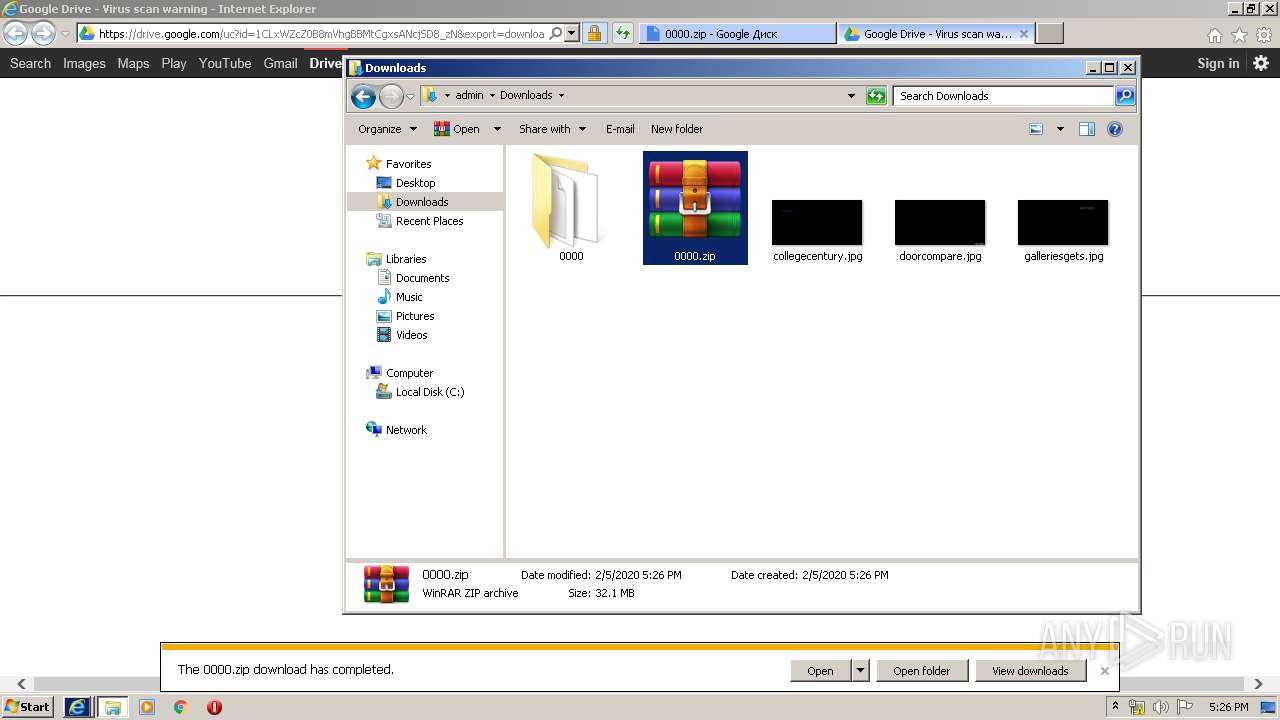This screenshot has height=720, width=1280.
Task: Refresh the Downloads folder view
Action: coord(876,96)
